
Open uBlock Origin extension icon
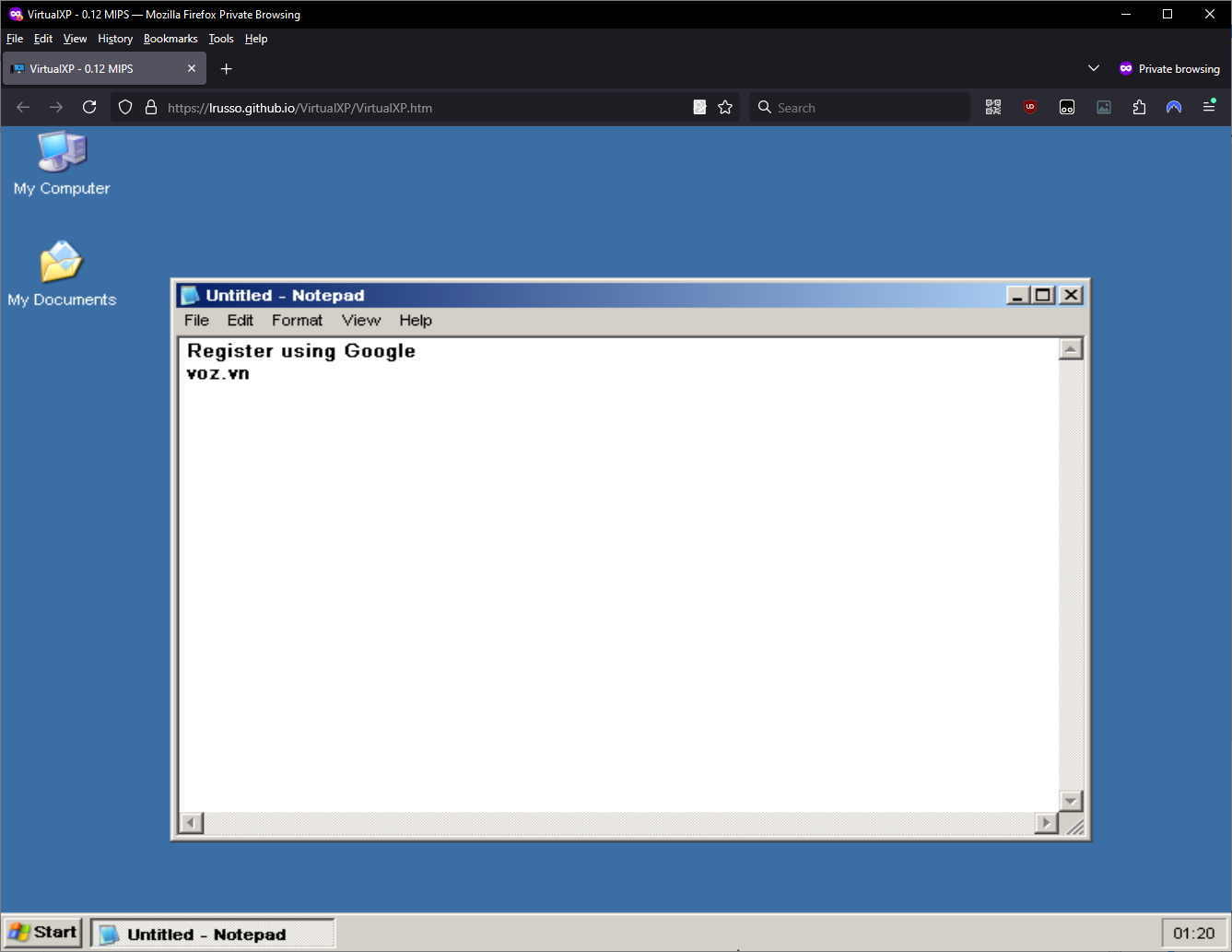pos(1030,108)
